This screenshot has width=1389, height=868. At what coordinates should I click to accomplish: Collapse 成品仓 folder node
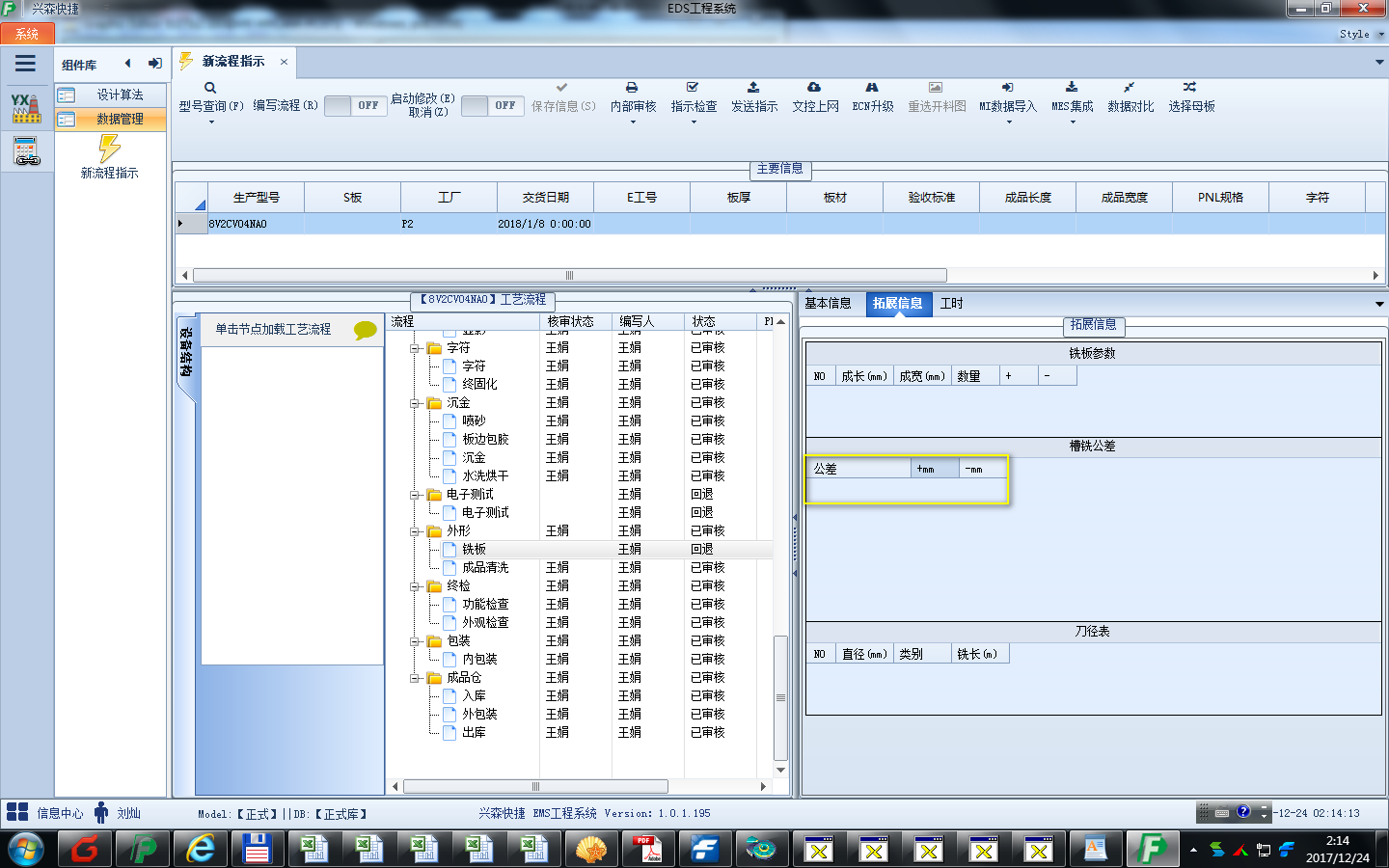click(x=415, y=678)
